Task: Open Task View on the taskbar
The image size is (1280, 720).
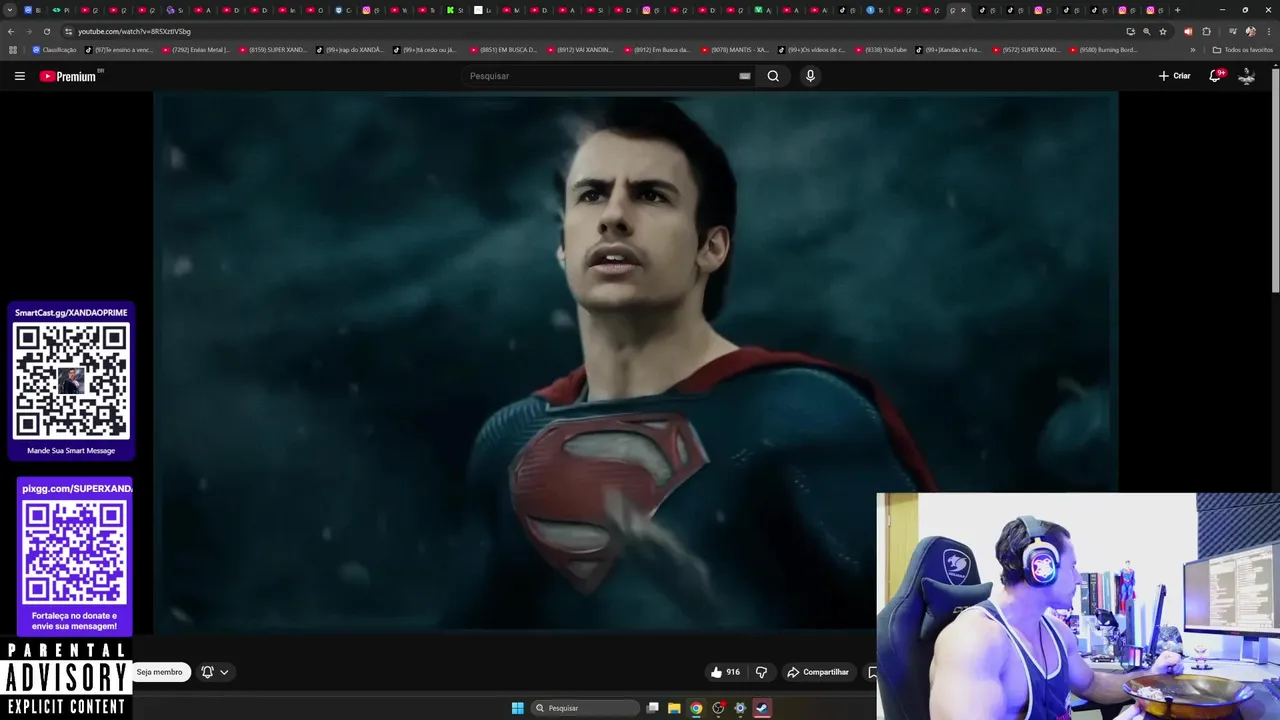Action: (653, 708)
